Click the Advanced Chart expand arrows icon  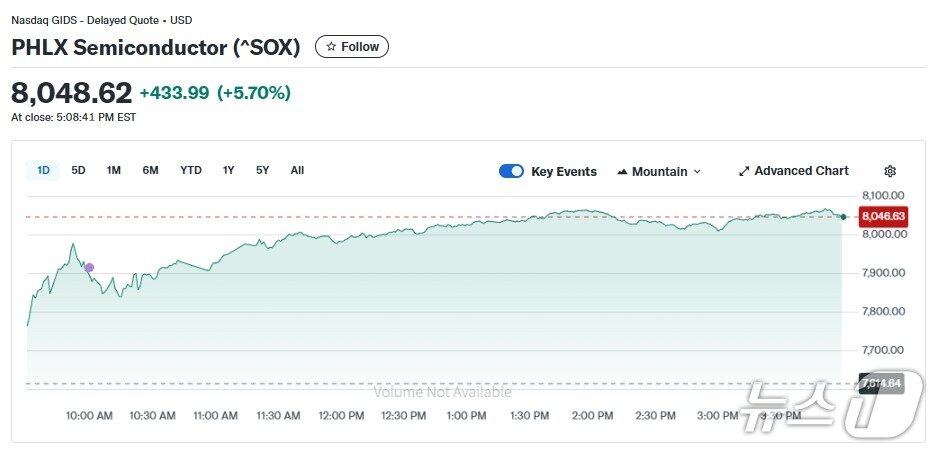point(744,171)
